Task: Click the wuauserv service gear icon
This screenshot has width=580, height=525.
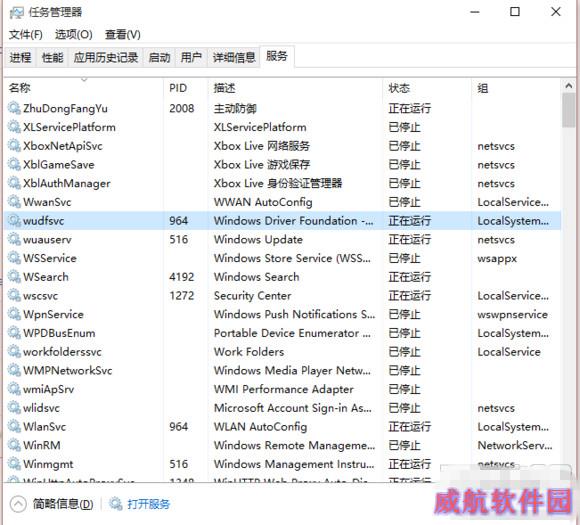Action: [x=14, y=239]
